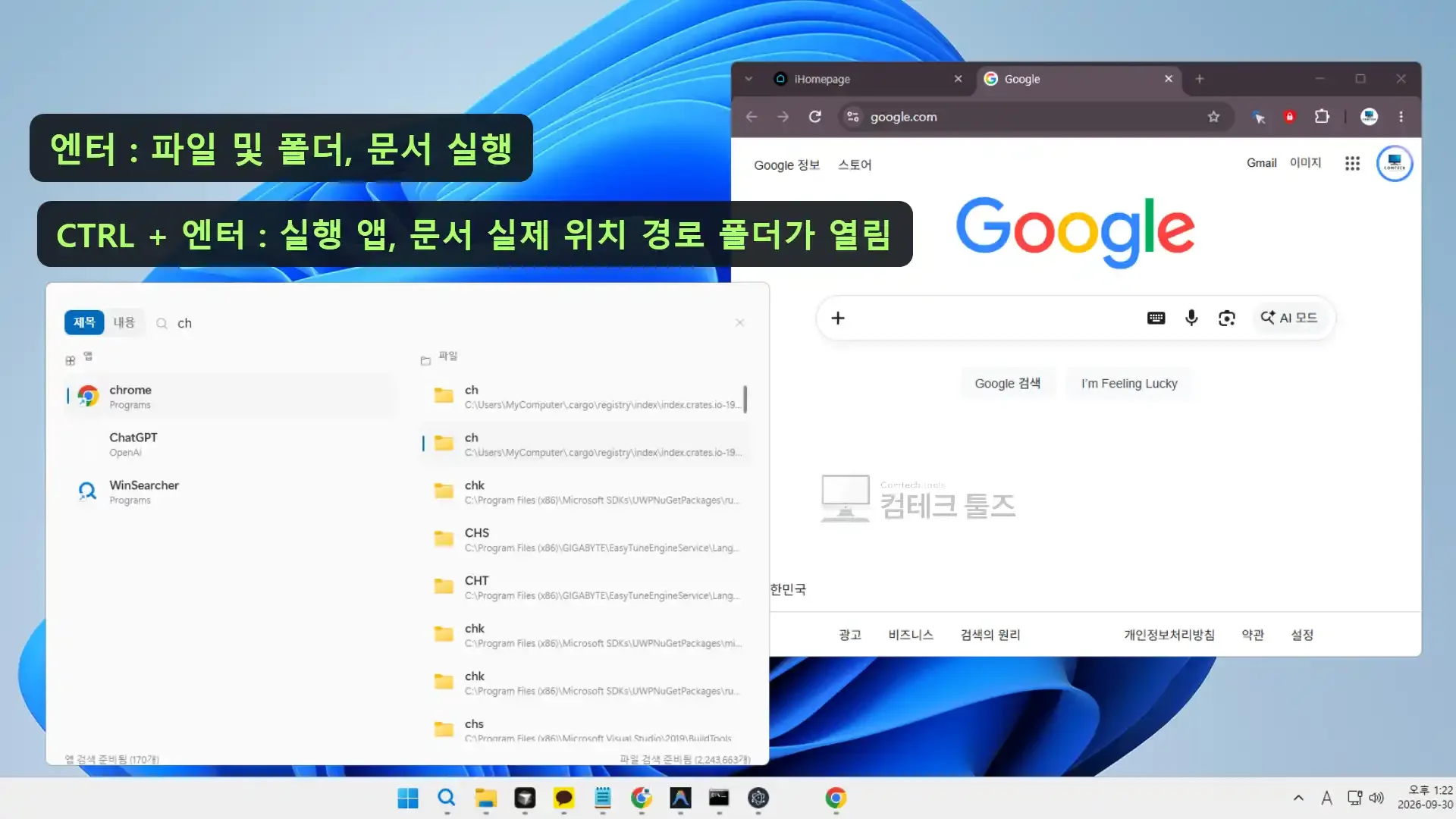Screen dimensions: 1456x819
Task: Reload the Google page
Action: 815,117
